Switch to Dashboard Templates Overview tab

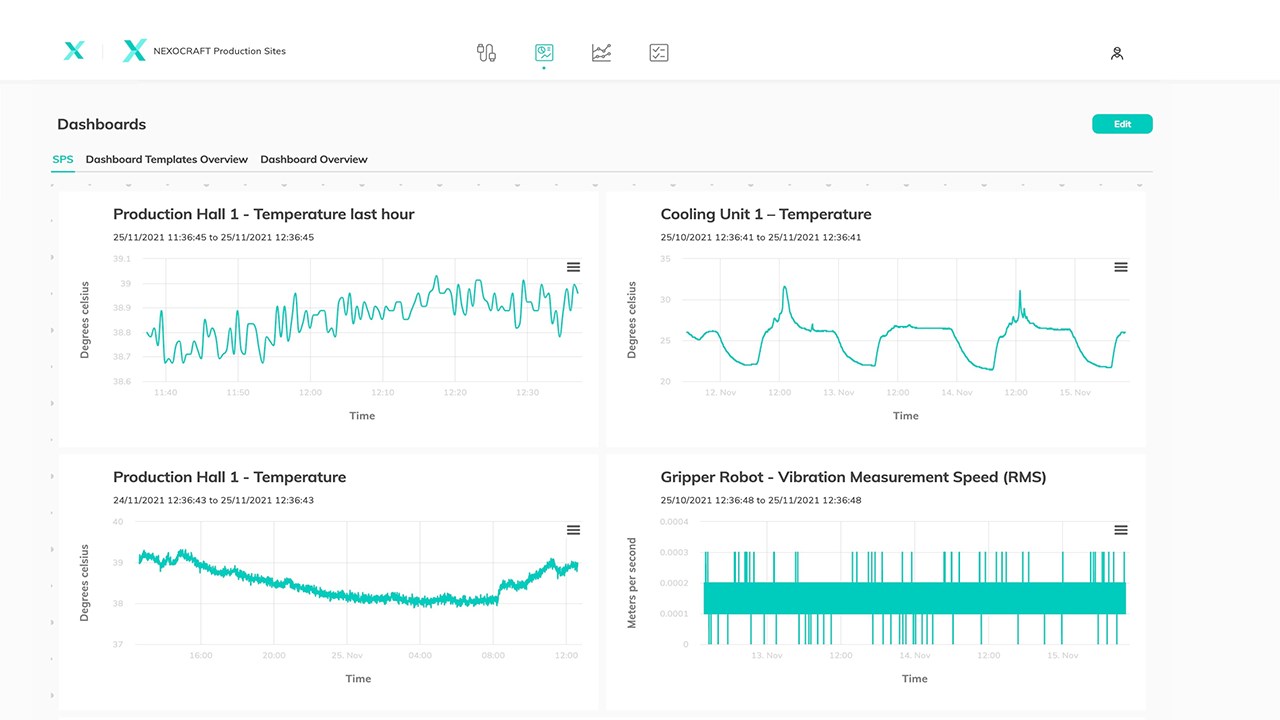click(x=167, y=159)
